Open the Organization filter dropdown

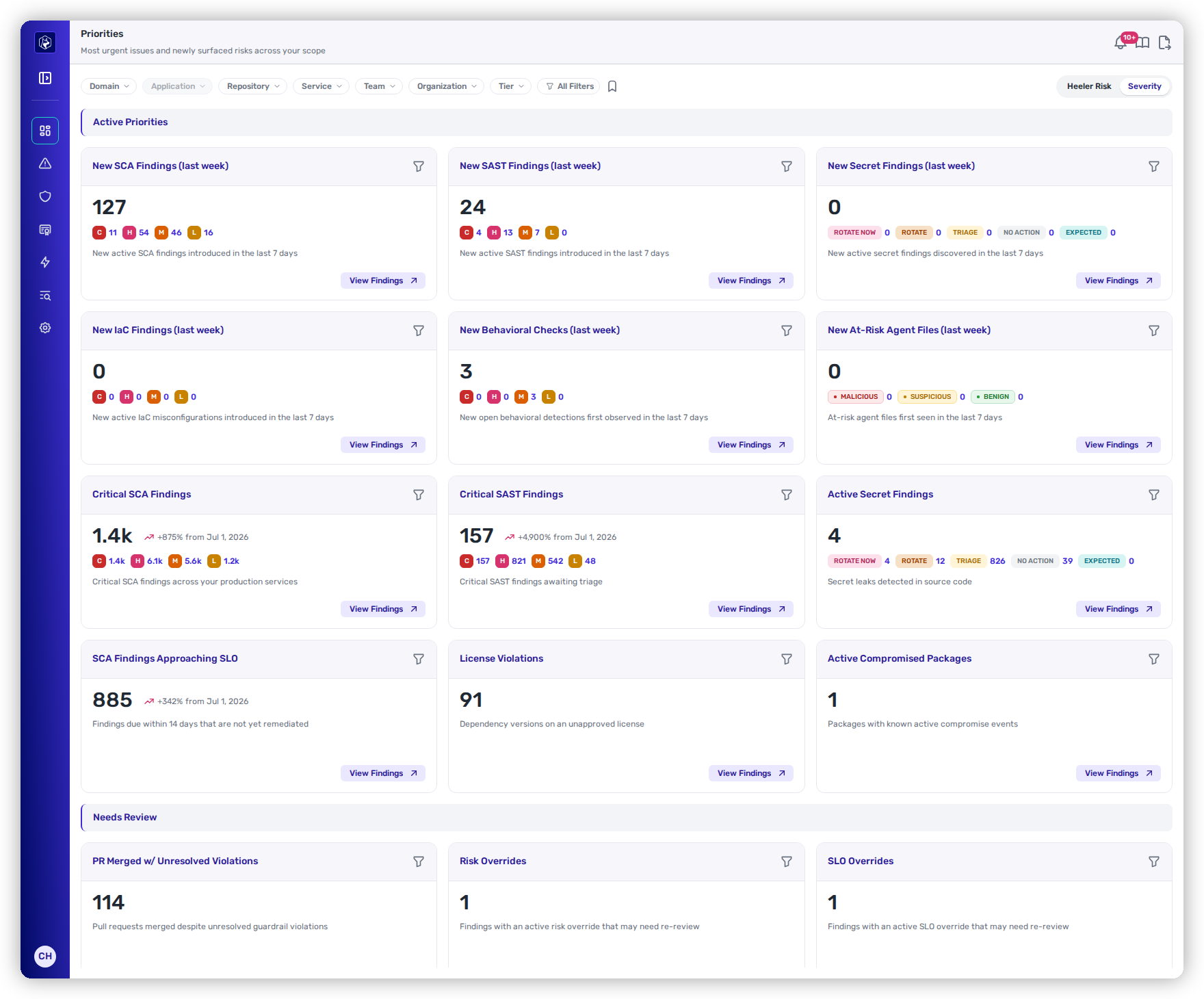point(447,86)
